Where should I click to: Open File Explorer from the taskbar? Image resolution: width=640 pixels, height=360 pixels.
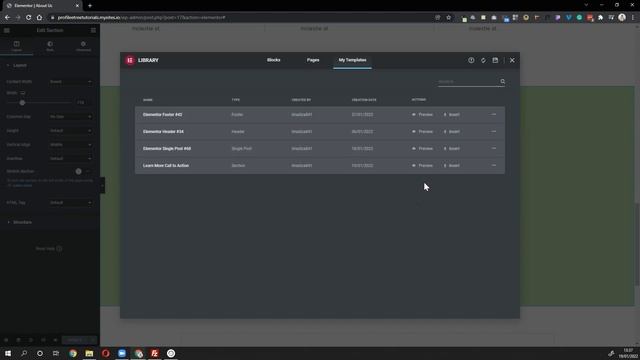(89, 353)
